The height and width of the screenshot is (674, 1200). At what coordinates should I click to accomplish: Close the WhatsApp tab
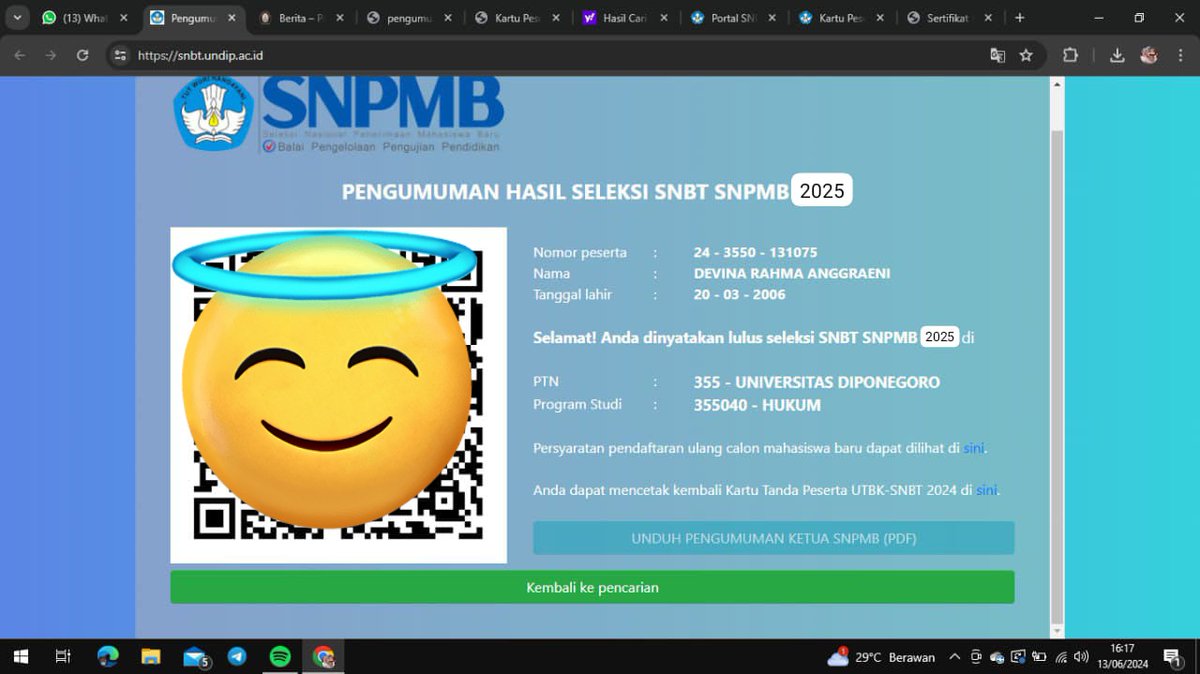point(123,18)
